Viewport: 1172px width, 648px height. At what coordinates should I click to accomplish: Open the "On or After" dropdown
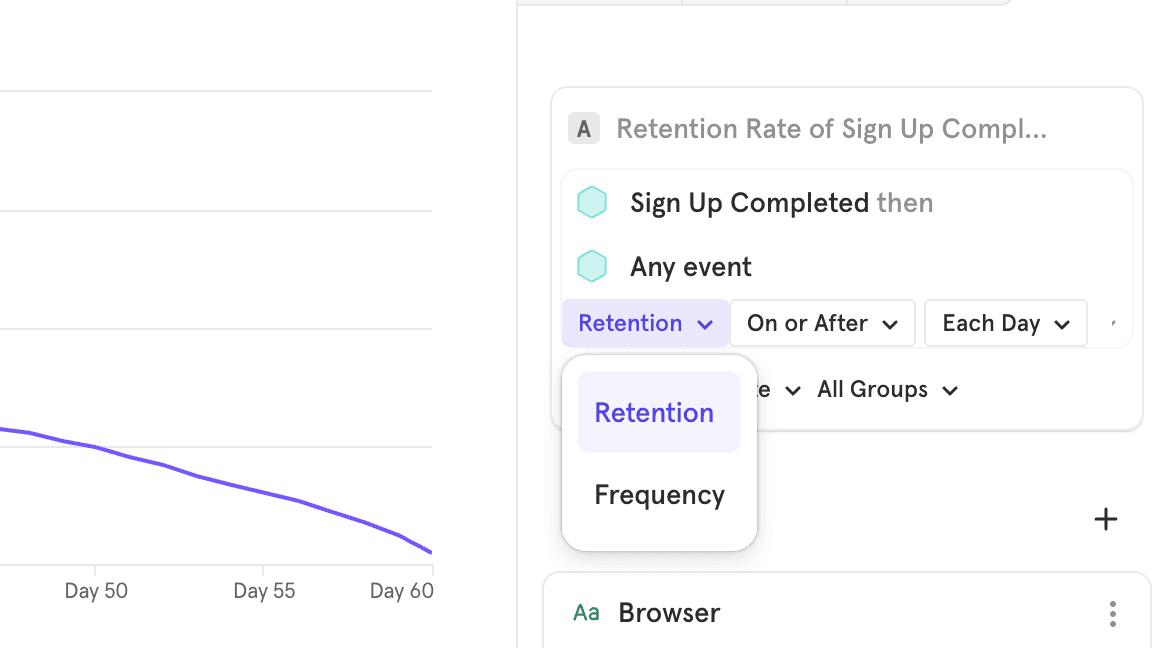point(822,324)
